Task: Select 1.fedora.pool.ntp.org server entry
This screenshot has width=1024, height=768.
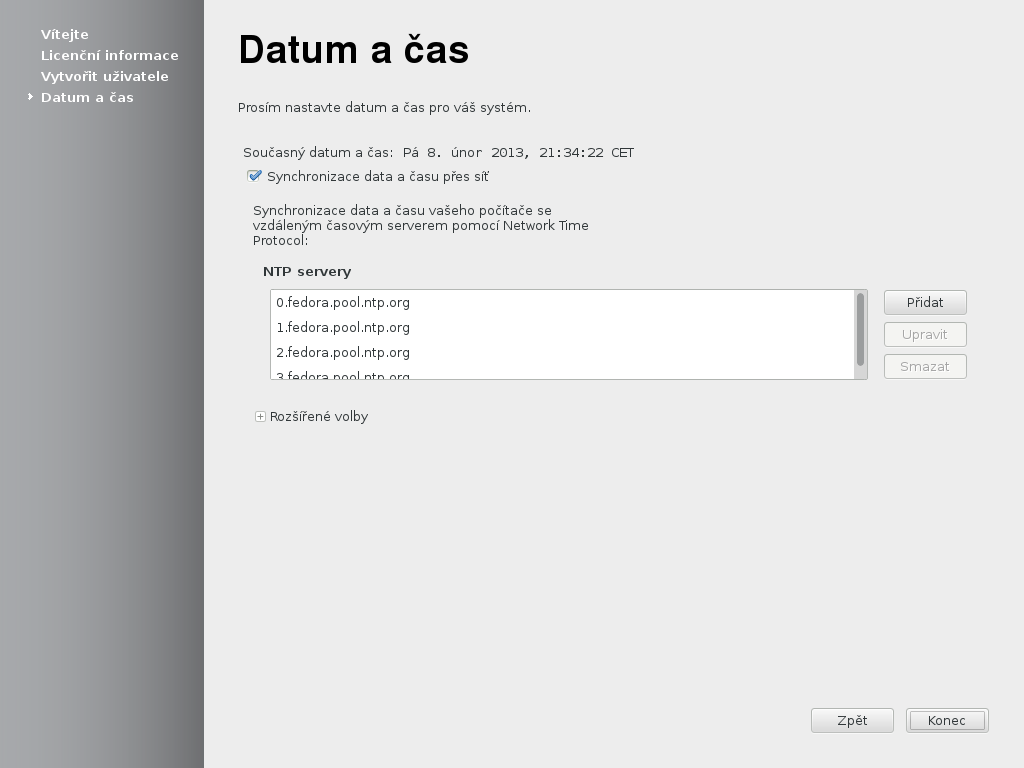Action: point(343,327)
